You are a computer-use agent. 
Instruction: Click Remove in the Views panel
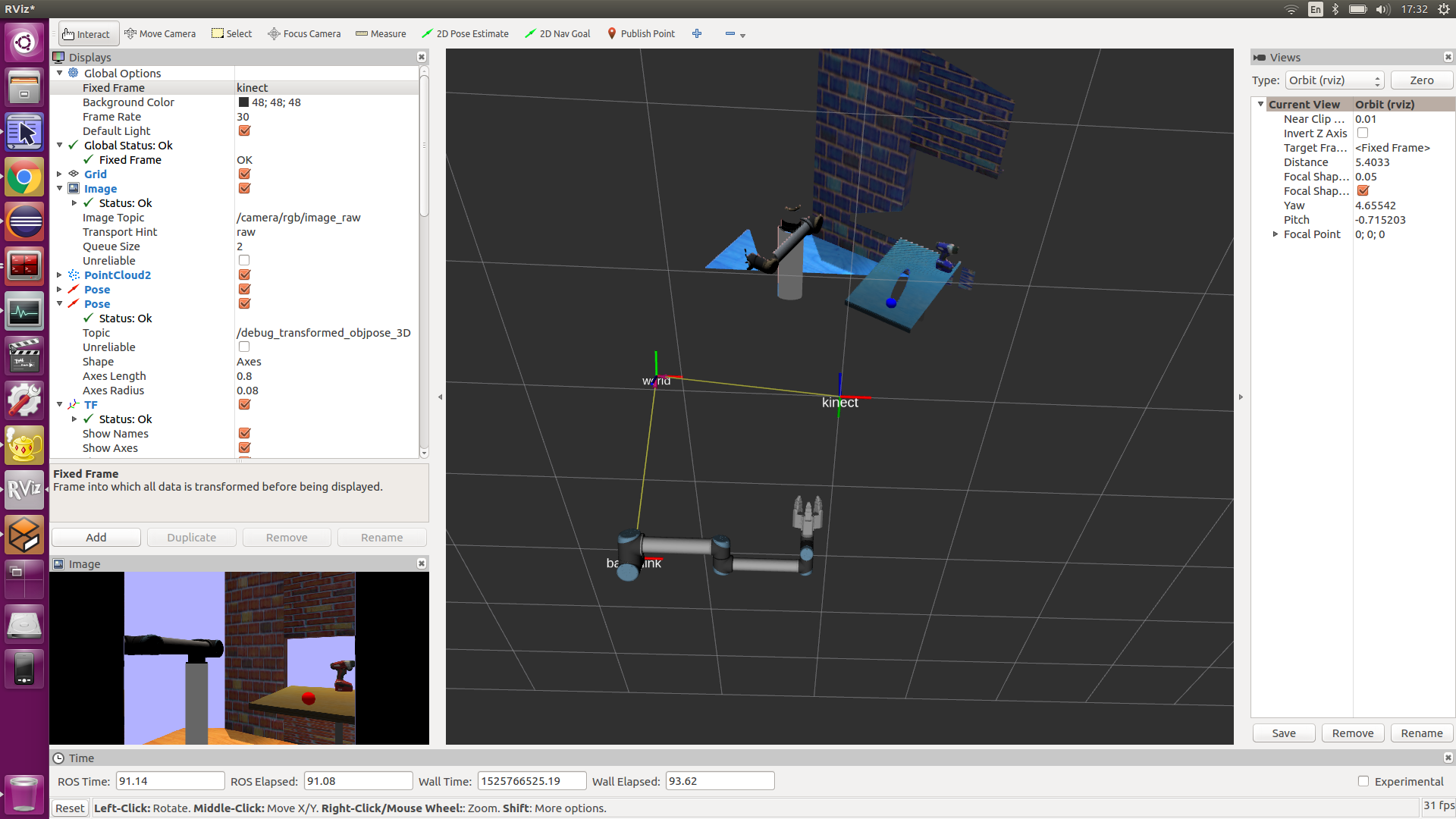[1353, 733]
